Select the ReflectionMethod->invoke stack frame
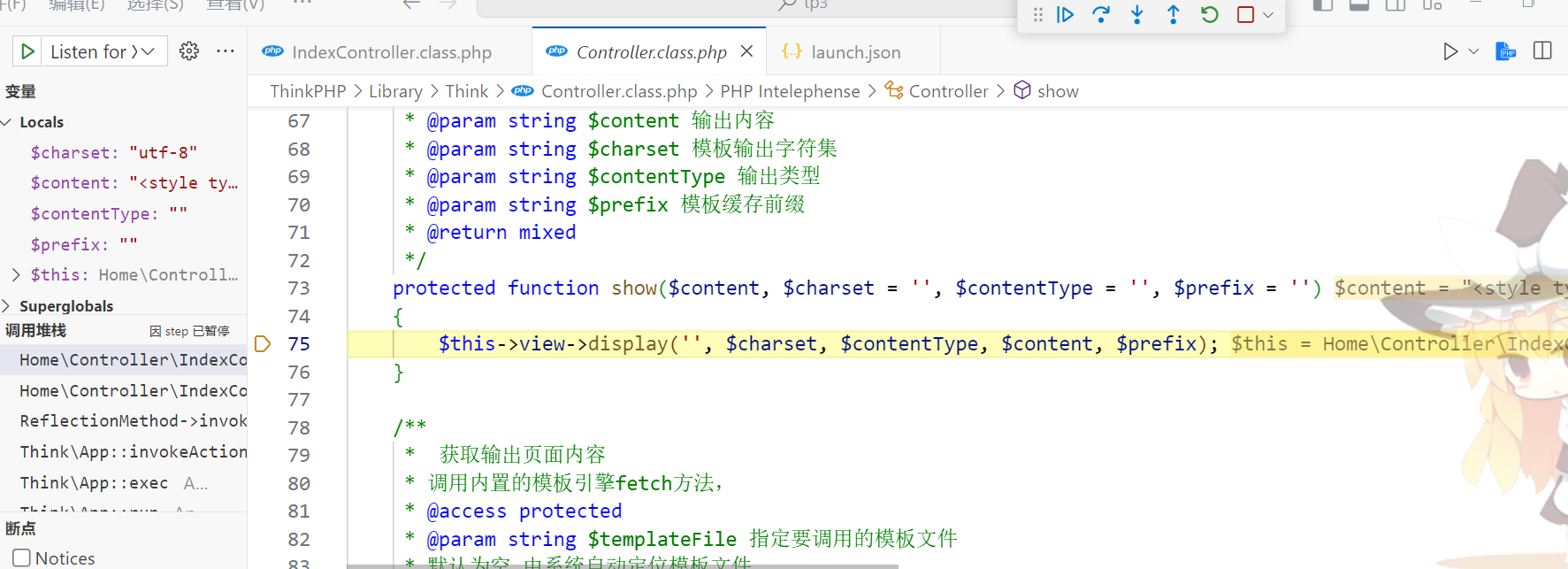Viewport: 1568px width, 569px height. click(x=133, y=421)
